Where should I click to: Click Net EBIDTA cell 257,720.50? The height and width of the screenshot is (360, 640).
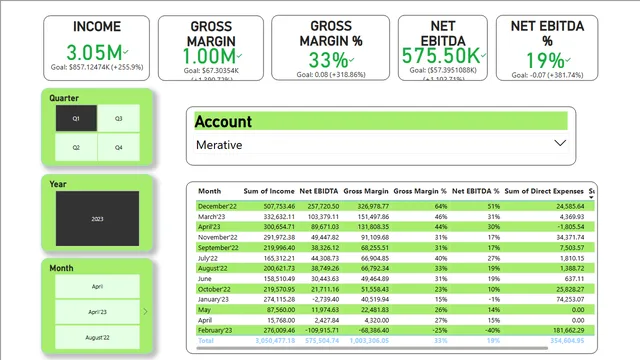point(323,206)
